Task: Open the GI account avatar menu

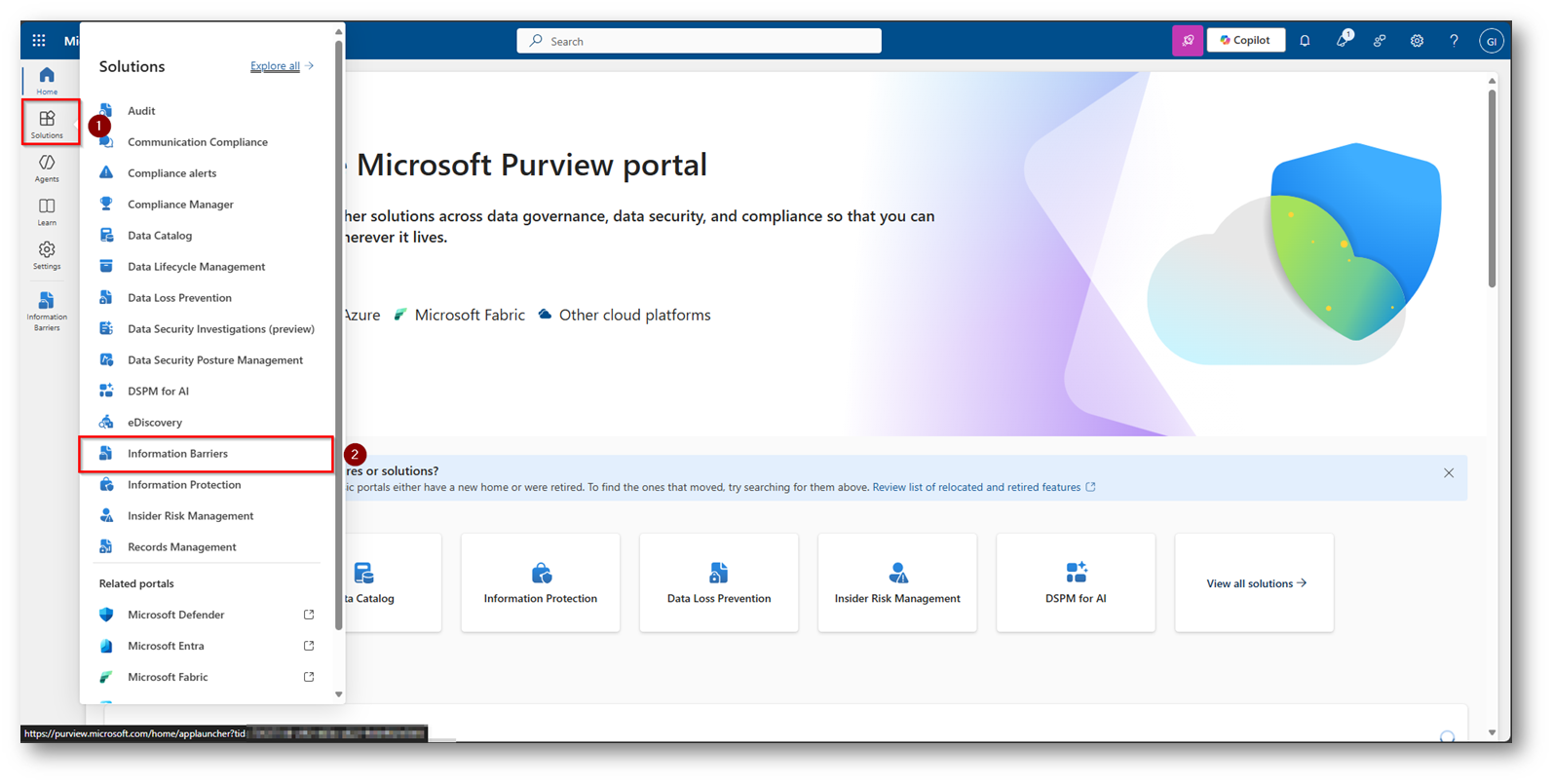Action: [1491, 41]
